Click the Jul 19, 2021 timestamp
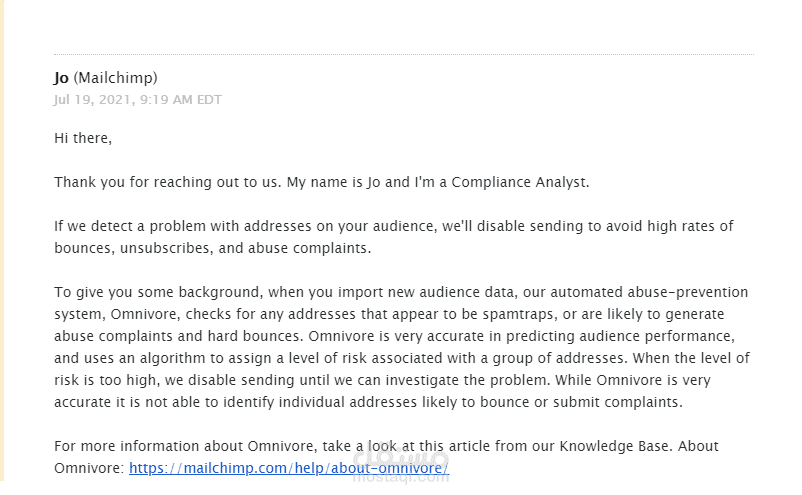Viewport: 802px width, 495px height. point(138,100)
